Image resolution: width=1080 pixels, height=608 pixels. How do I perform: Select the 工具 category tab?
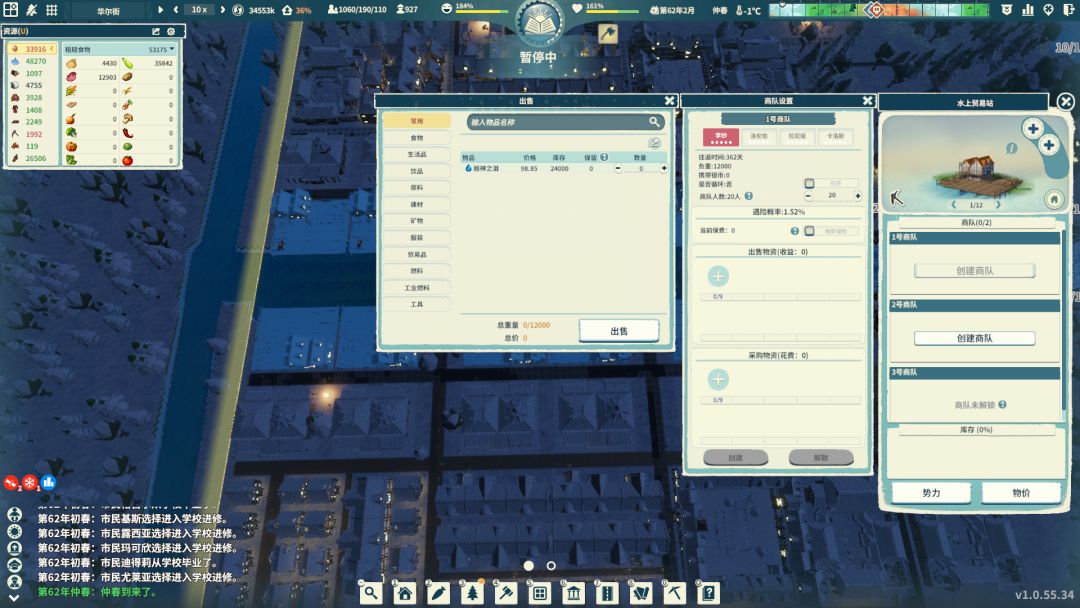[x=417, y=304]
